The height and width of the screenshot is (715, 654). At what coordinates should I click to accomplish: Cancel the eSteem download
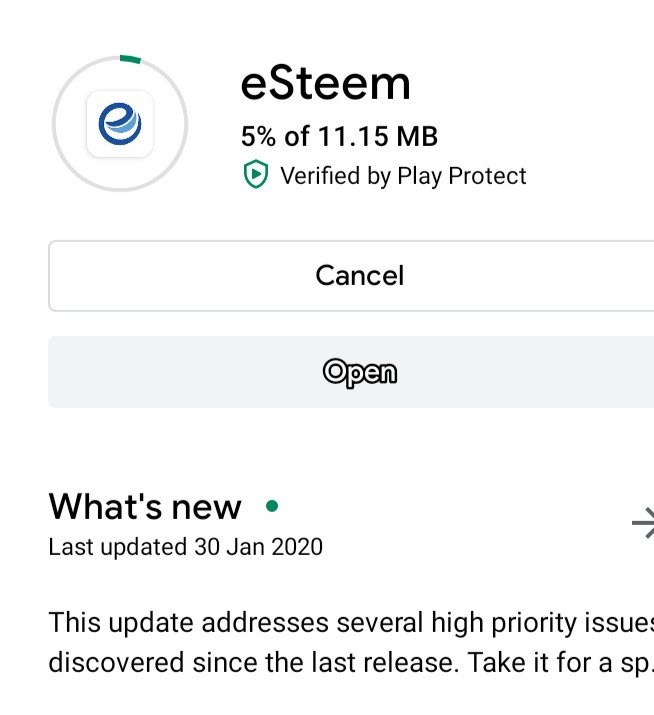351,276
